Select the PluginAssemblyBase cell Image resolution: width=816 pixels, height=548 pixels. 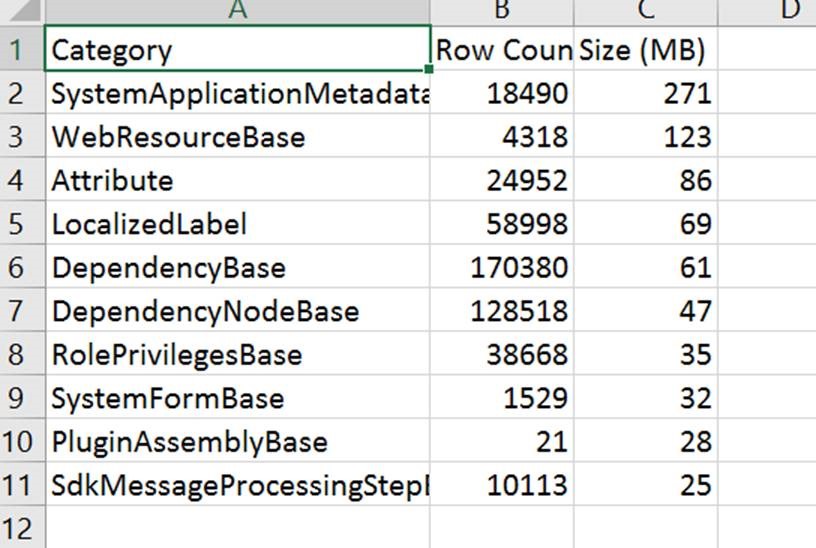point(237,442)
